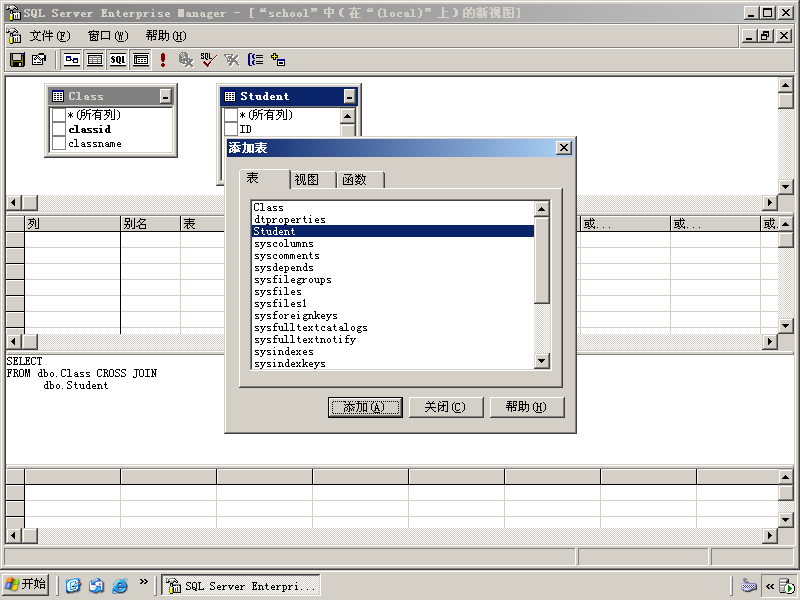Viewport: 800px width, 600px height.
Task: Select sysfilegroups in the table list
Action: click(393, 279)
